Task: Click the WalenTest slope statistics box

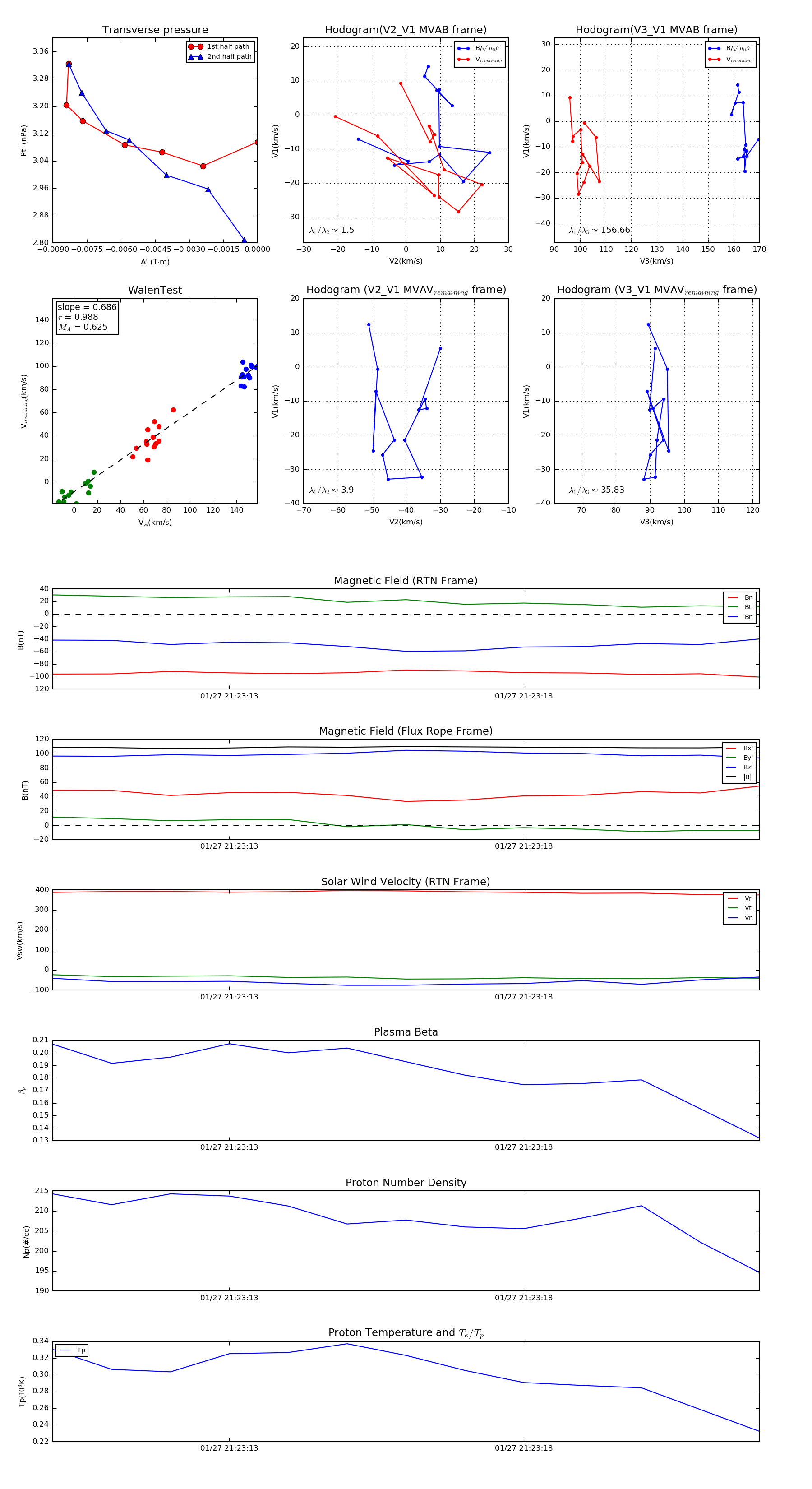Action: [x=87, y=317]
